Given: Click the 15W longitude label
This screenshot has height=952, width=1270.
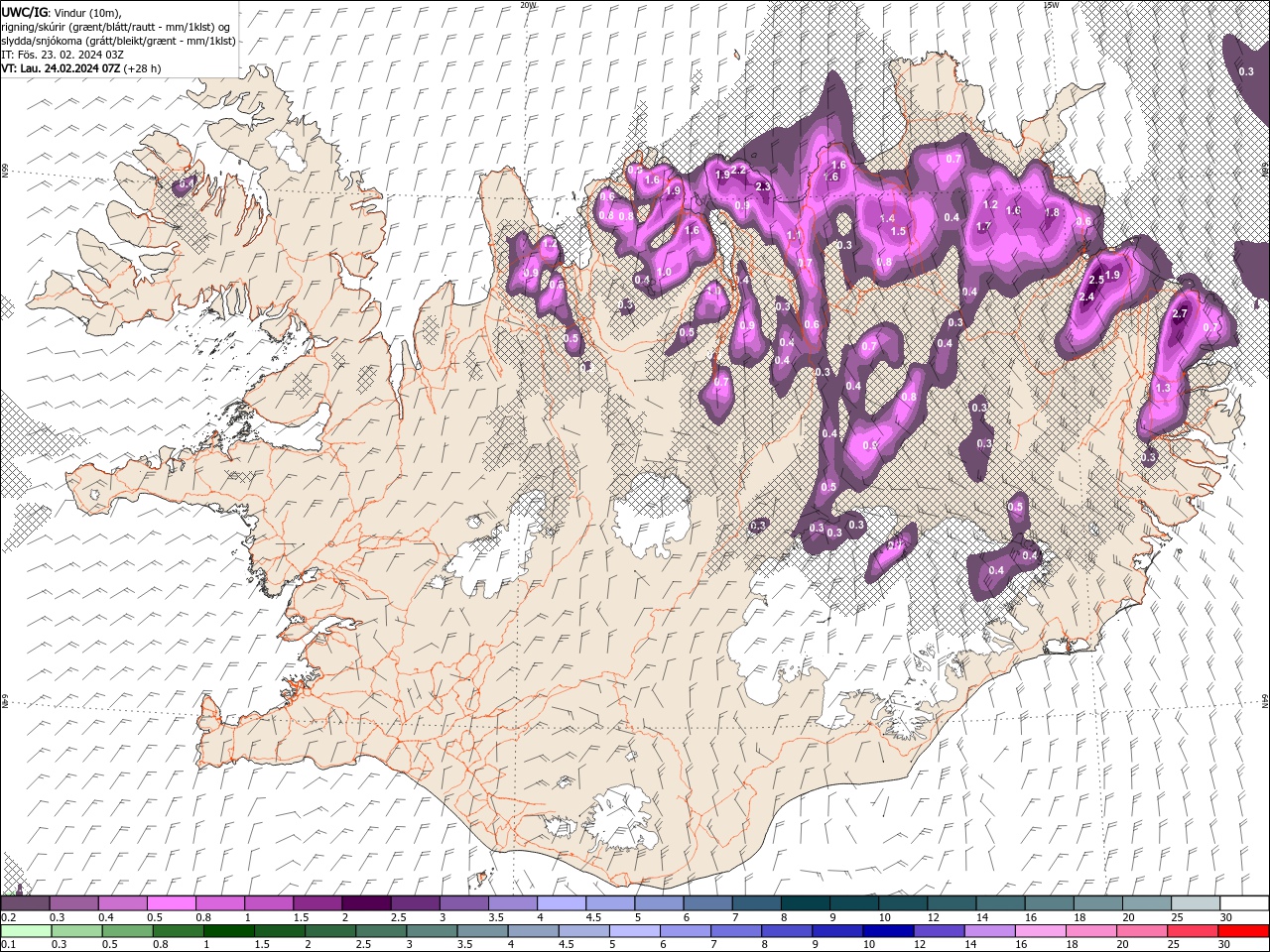Looking at the screenshot, I should tap(1051, 5).
